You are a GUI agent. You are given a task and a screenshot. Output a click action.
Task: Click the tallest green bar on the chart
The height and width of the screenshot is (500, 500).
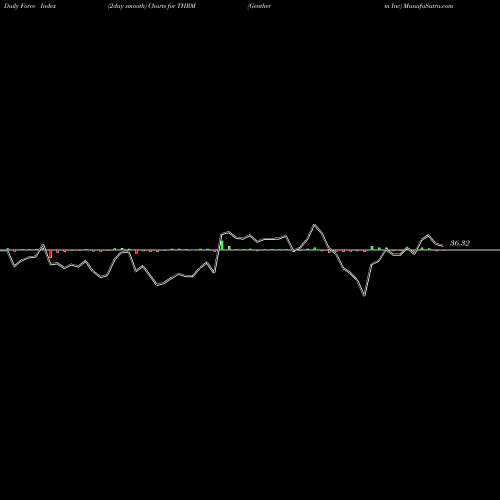point(222,245)
